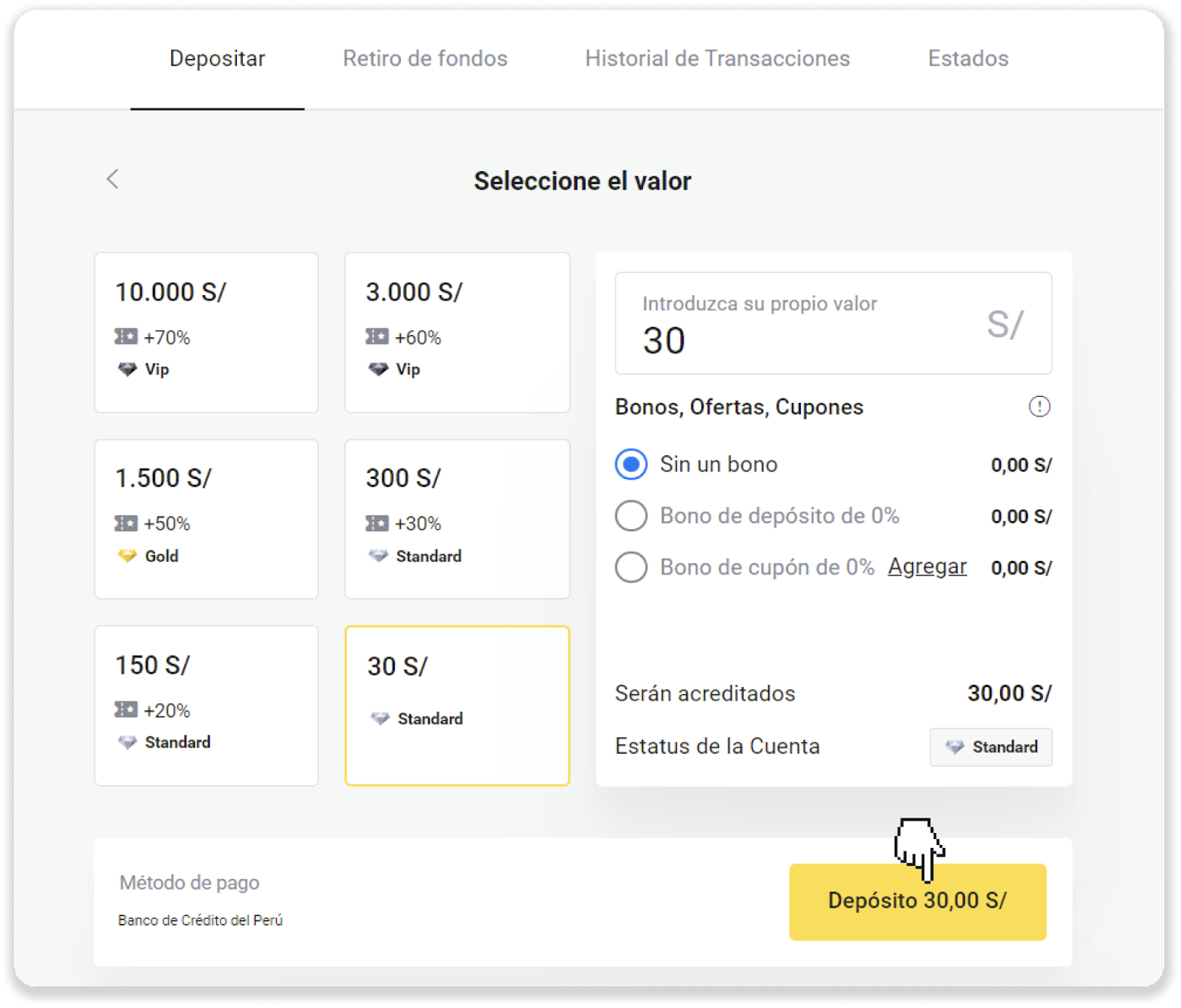Click the Gold diamond icon in 1.500 S/ card
The height and width of the screenshot is (1008, 1181).
tap(128, 556)
